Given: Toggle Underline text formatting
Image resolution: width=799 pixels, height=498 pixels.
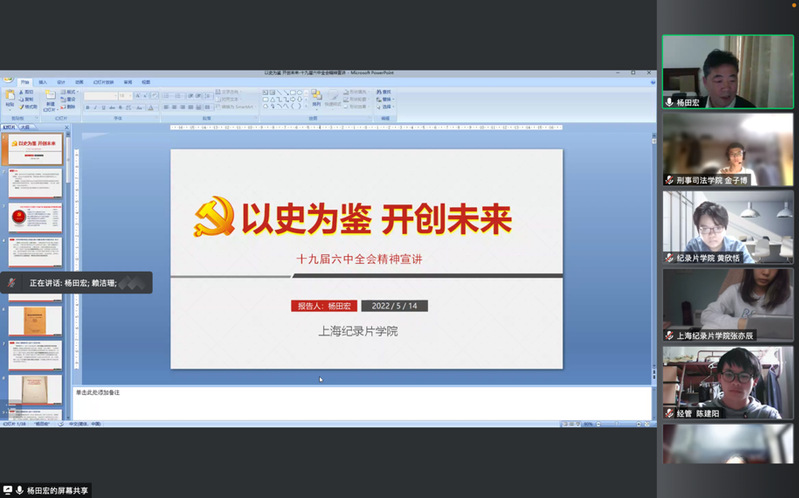Looking at the screenshot, I should 101,107.
